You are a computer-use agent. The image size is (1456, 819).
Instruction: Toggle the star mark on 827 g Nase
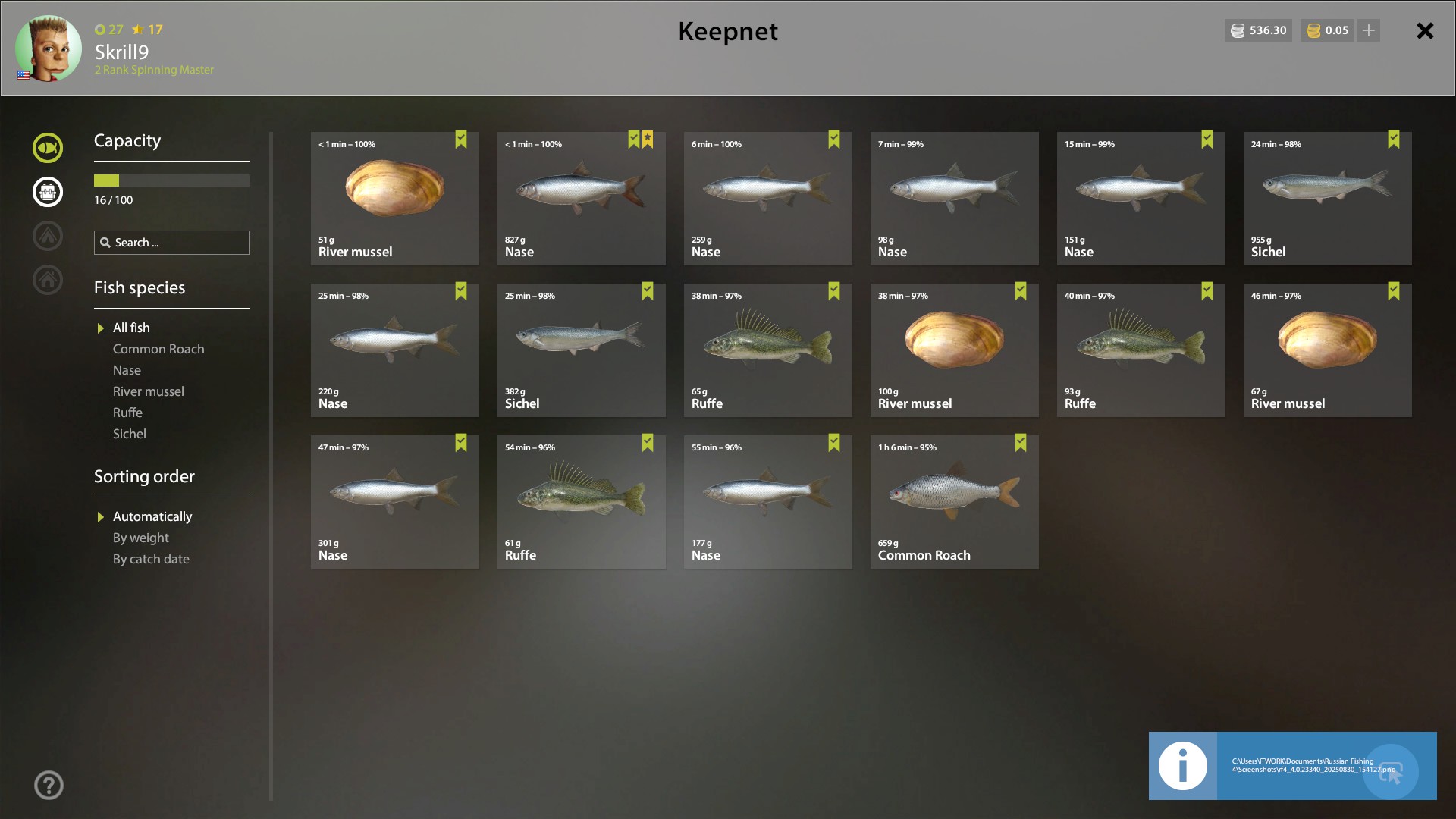648,140
